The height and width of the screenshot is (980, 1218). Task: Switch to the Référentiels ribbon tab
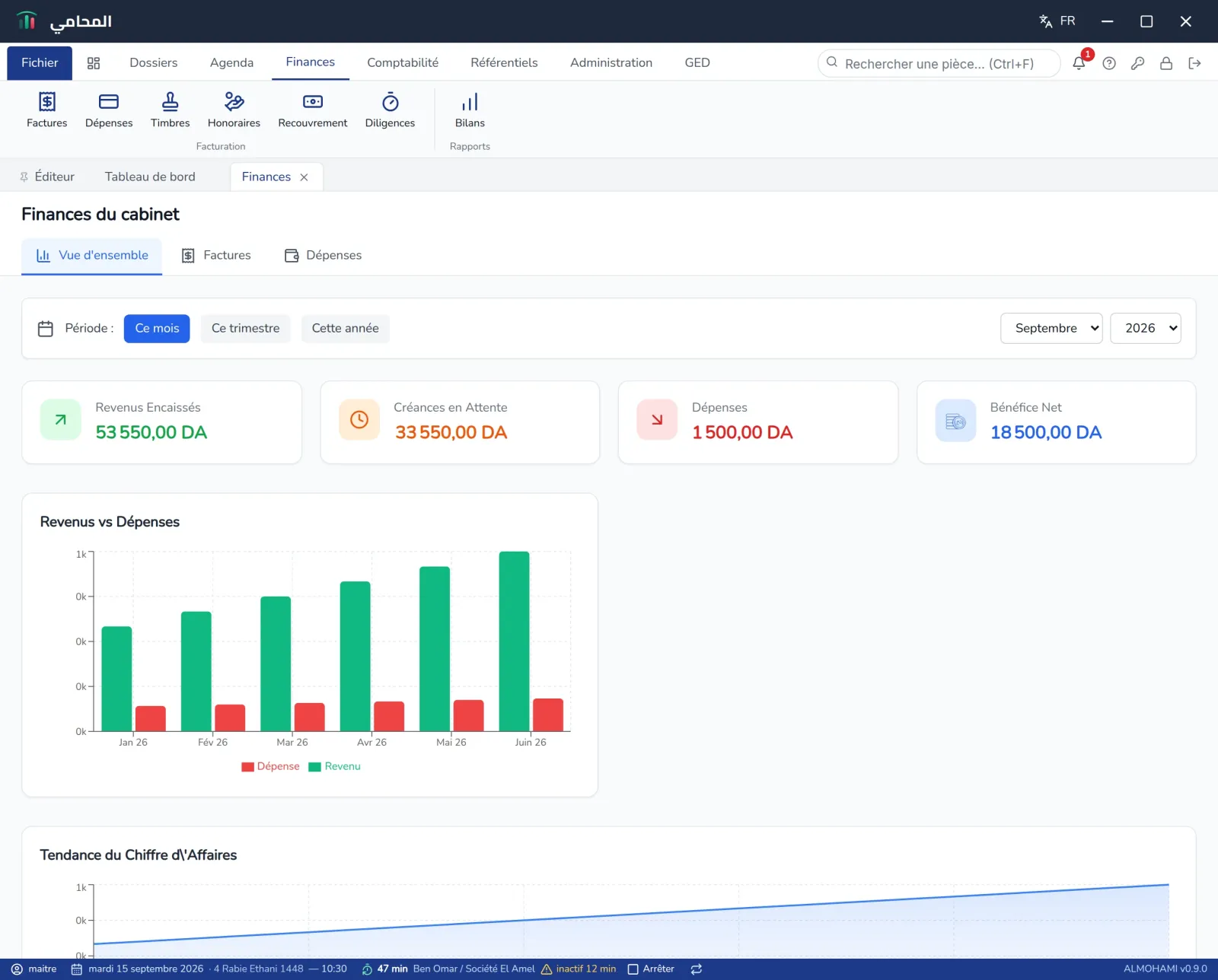504,63
